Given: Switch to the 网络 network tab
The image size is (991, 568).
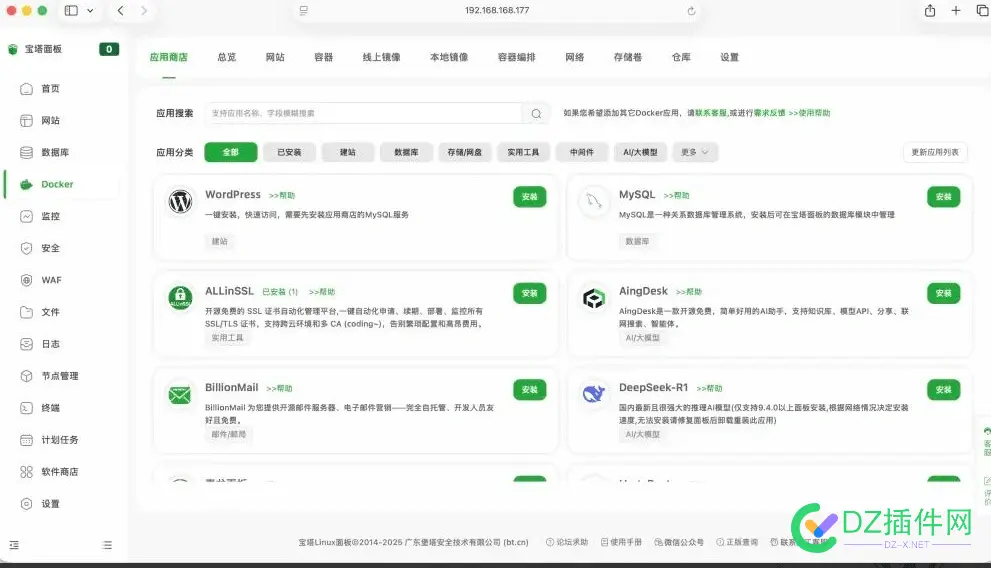Looking at the screenshot, I should pos(575,57).
